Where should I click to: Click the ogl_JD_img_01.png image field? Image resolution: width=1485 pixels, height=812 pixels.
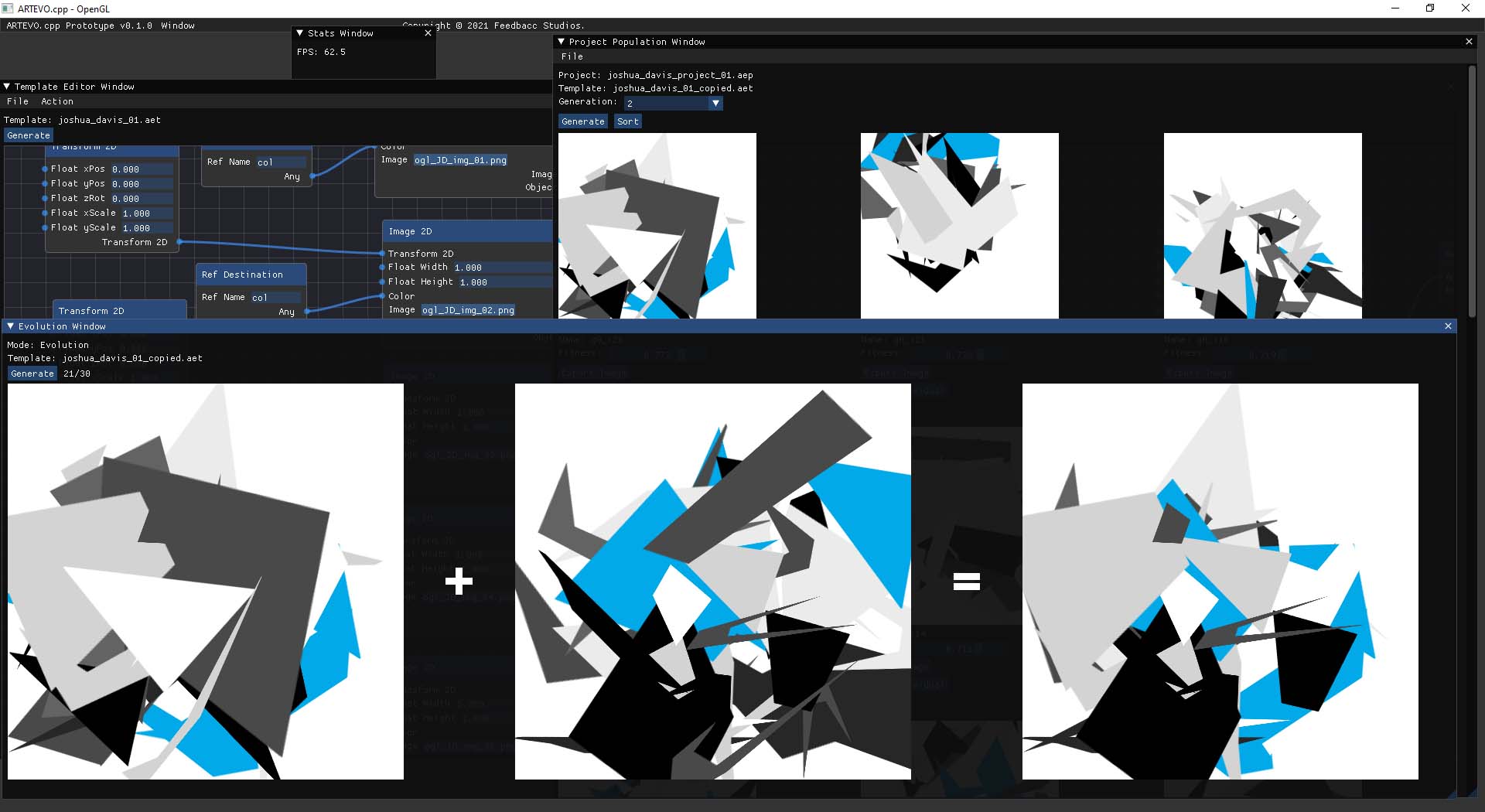(461, 160)
